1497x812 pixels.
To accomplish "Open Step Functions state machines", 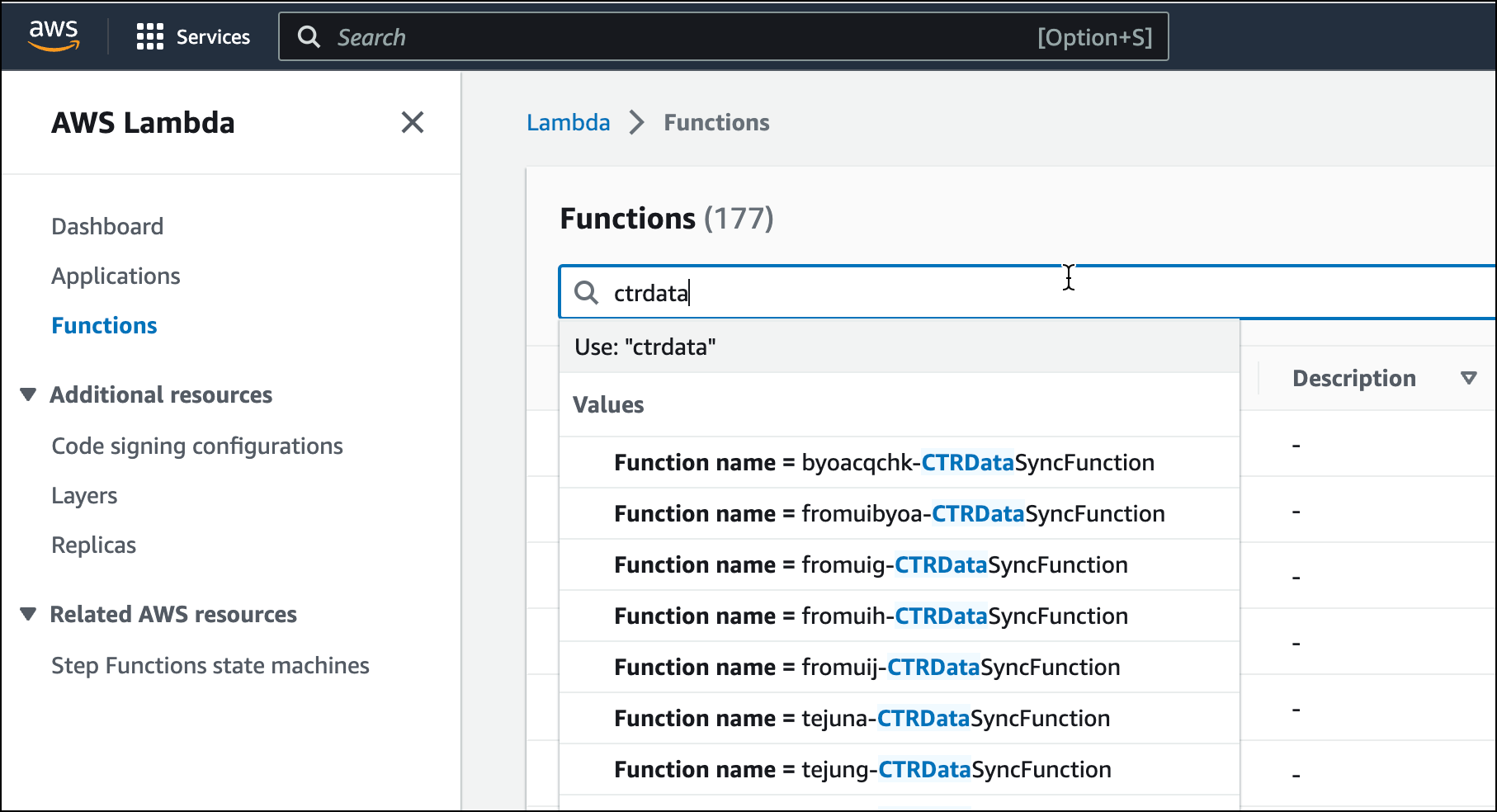I will (210, 665).
